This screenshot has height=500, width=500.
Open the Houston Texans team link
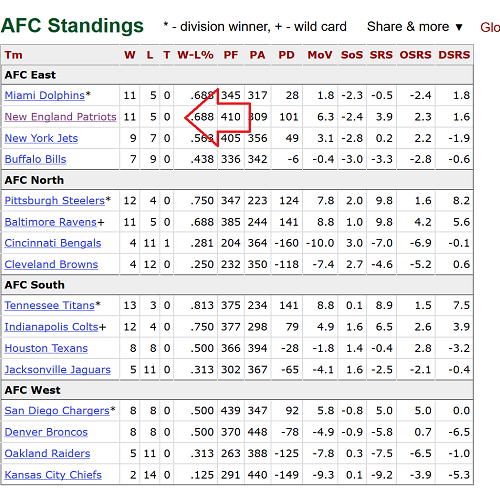46,348
